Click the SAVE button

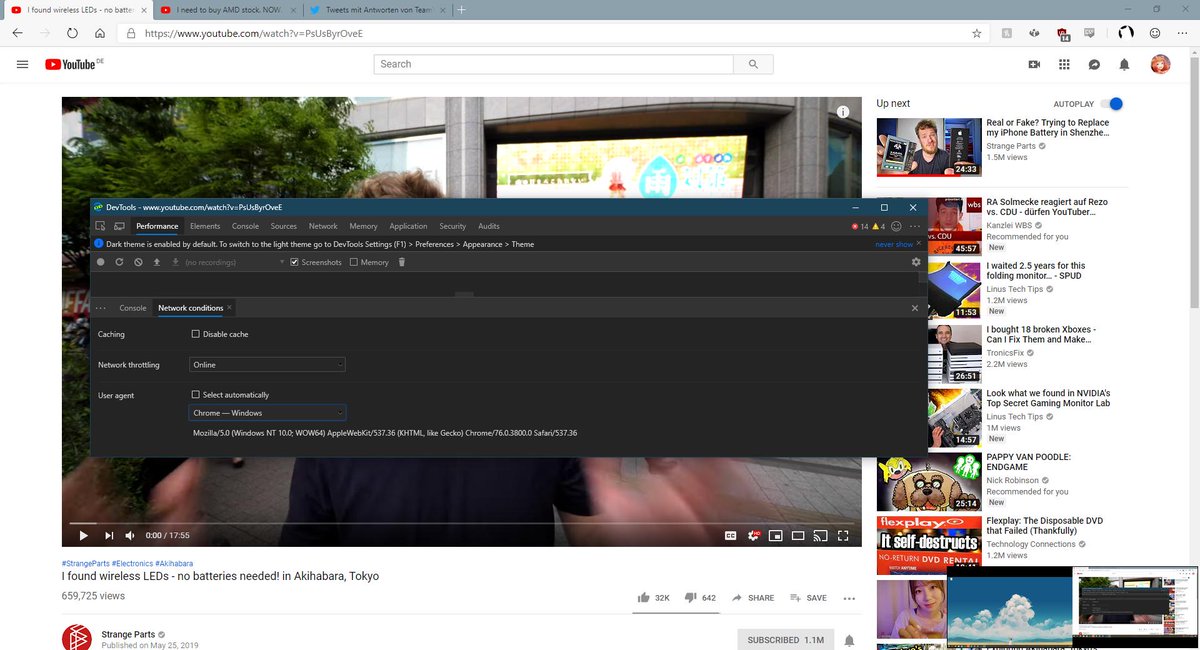click(x=808, y=598)
